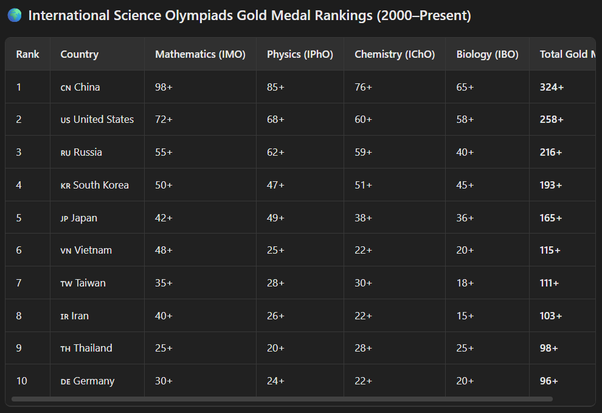Select the JP flag code icon
This screenshot has height=413, width=602.
(x=65, y=218)
